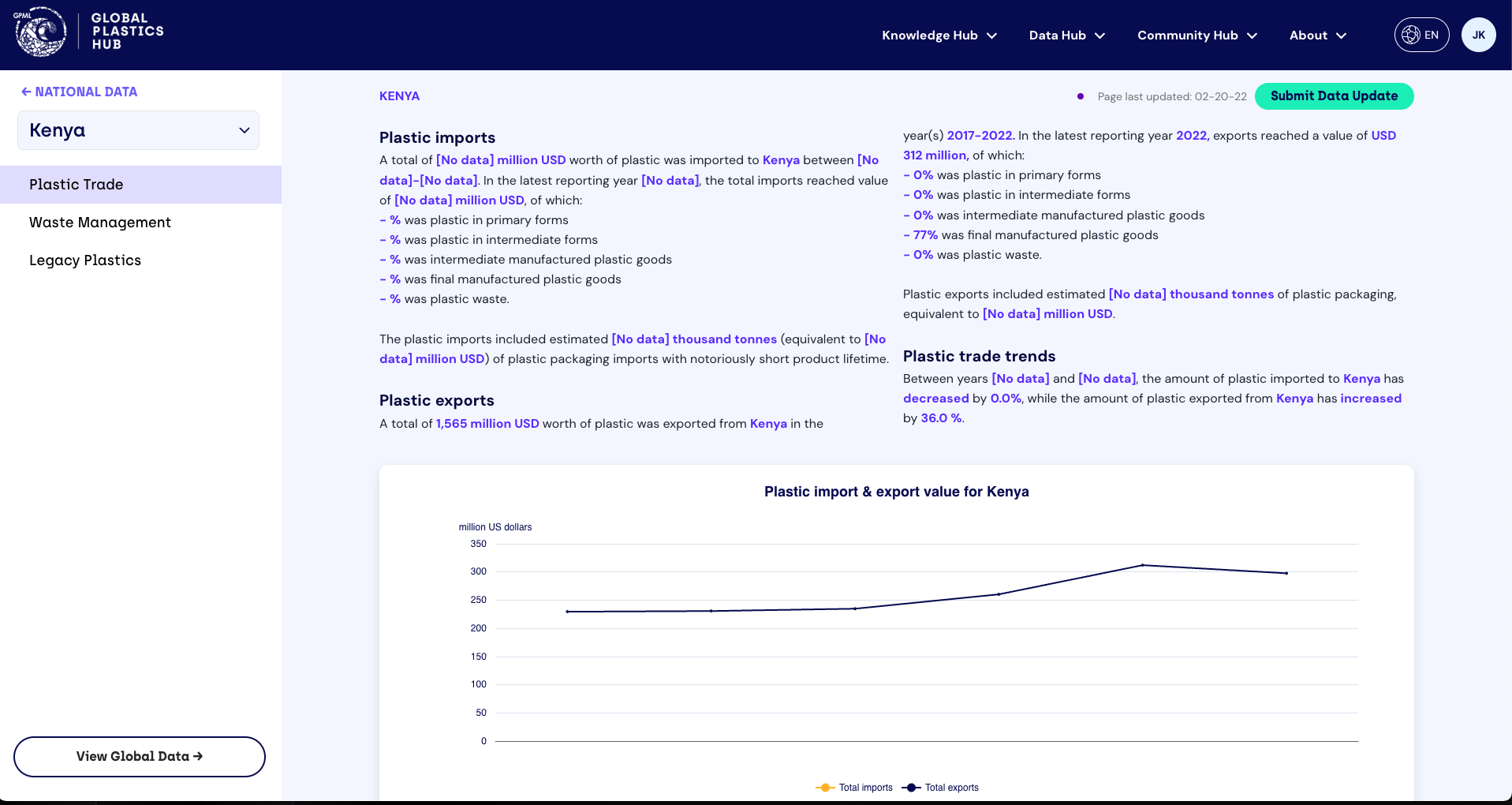Open the Legacy Plastics section
The image size is (1512, 805).
(85, 260)
